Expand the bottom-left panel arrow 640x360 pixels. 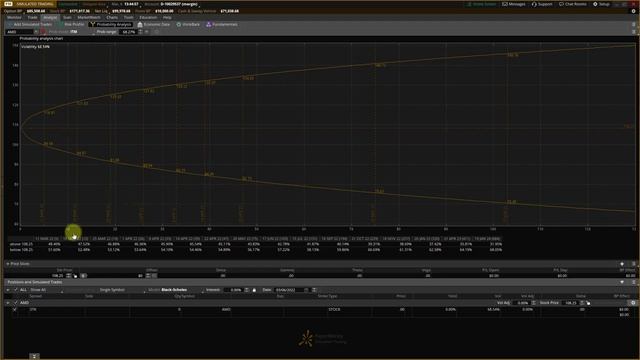click(x=34, y=356)
